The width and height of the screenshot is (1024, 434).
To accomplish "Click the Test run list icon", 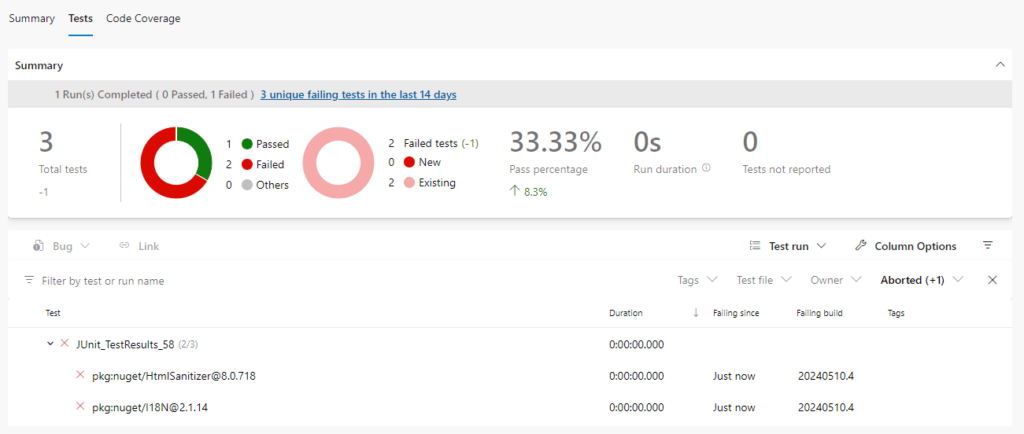I will 755,246.
